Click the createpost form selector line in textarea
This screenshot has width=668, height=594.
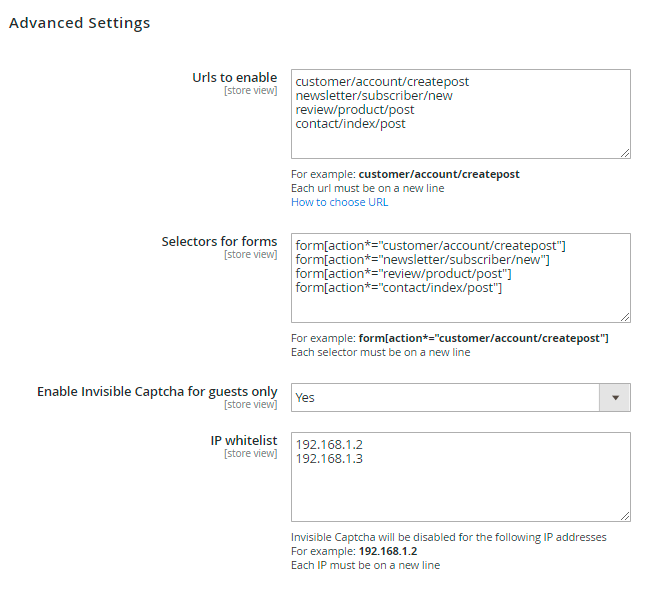pyautogui.click(x=431, y=245)
